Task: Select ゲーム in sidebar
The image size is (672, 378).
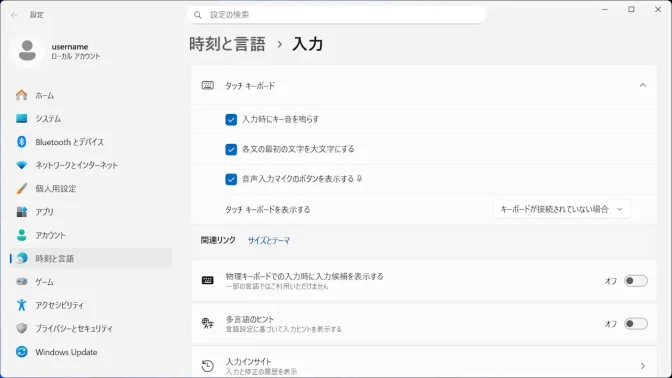Action: coord(91,282)
